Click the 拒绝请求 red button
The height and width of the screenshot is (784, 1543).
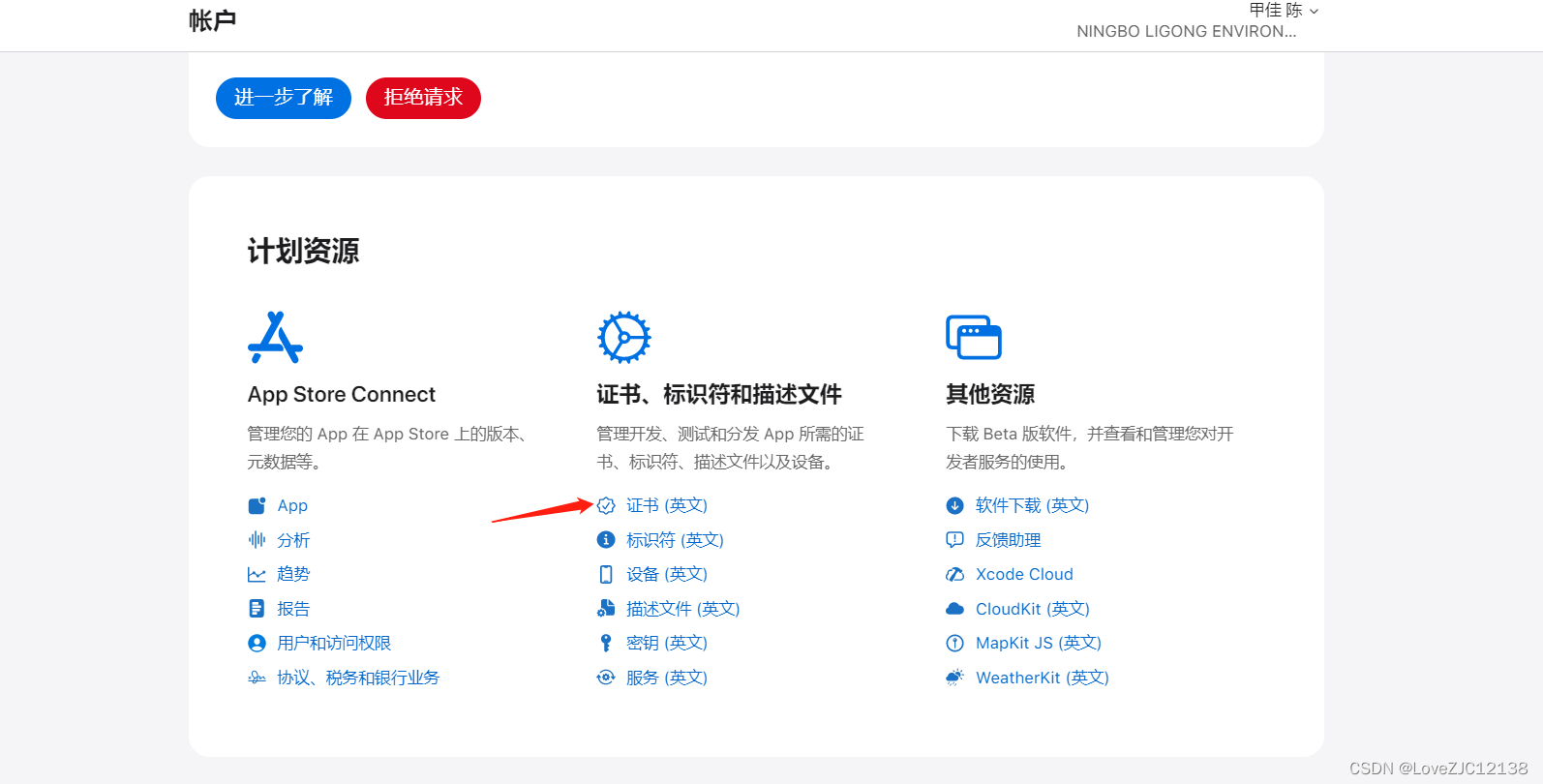423,98
